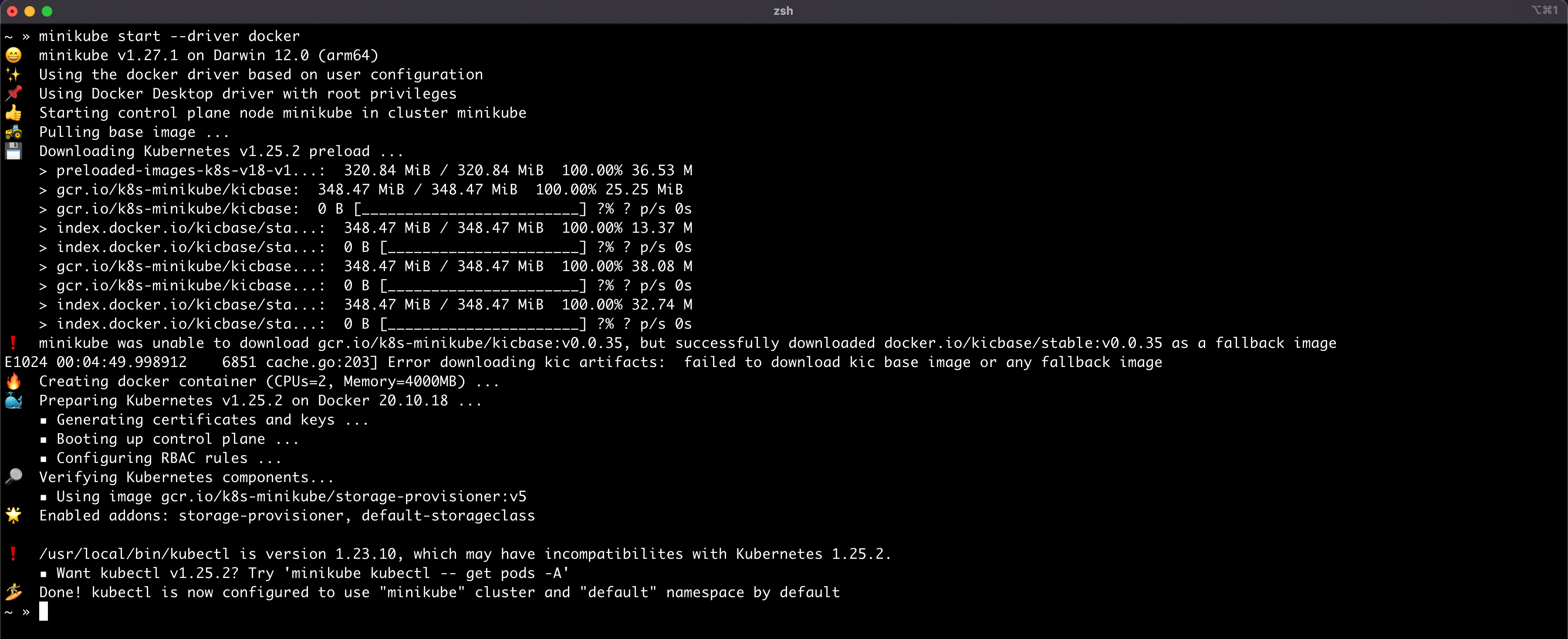Click 'Booting up control plane ...' bullet
Image resolution: width=1568 pixels, height=639 pixels.
click(178, 439)
